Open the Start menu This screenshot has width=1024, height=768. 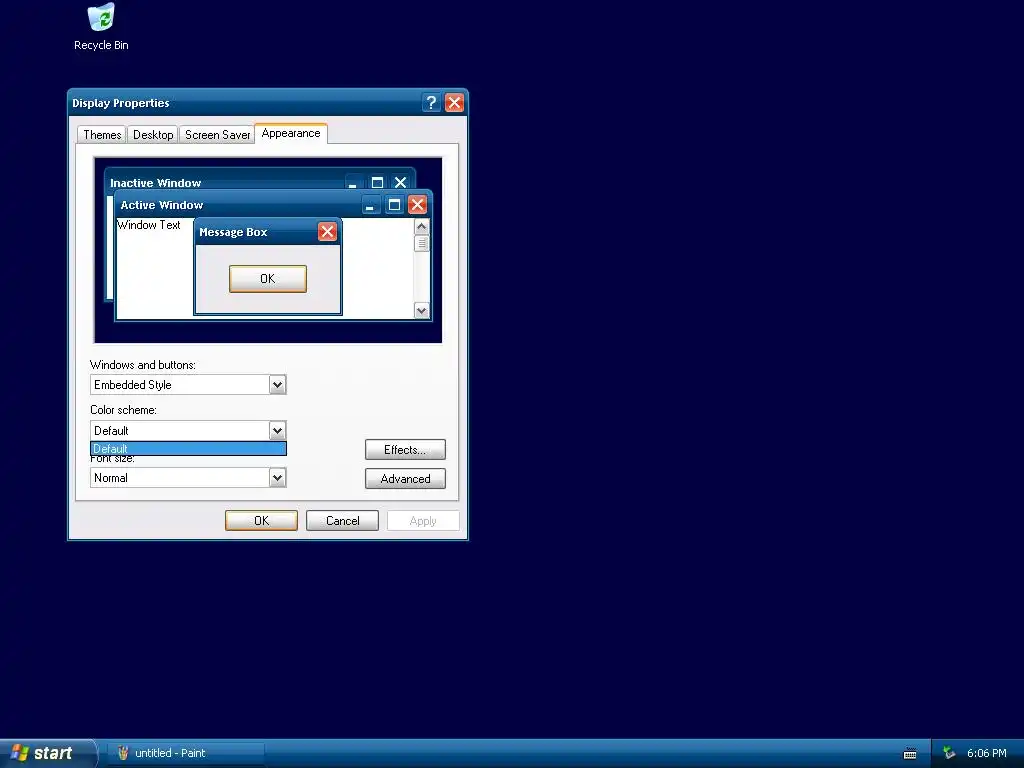point(48,753)
